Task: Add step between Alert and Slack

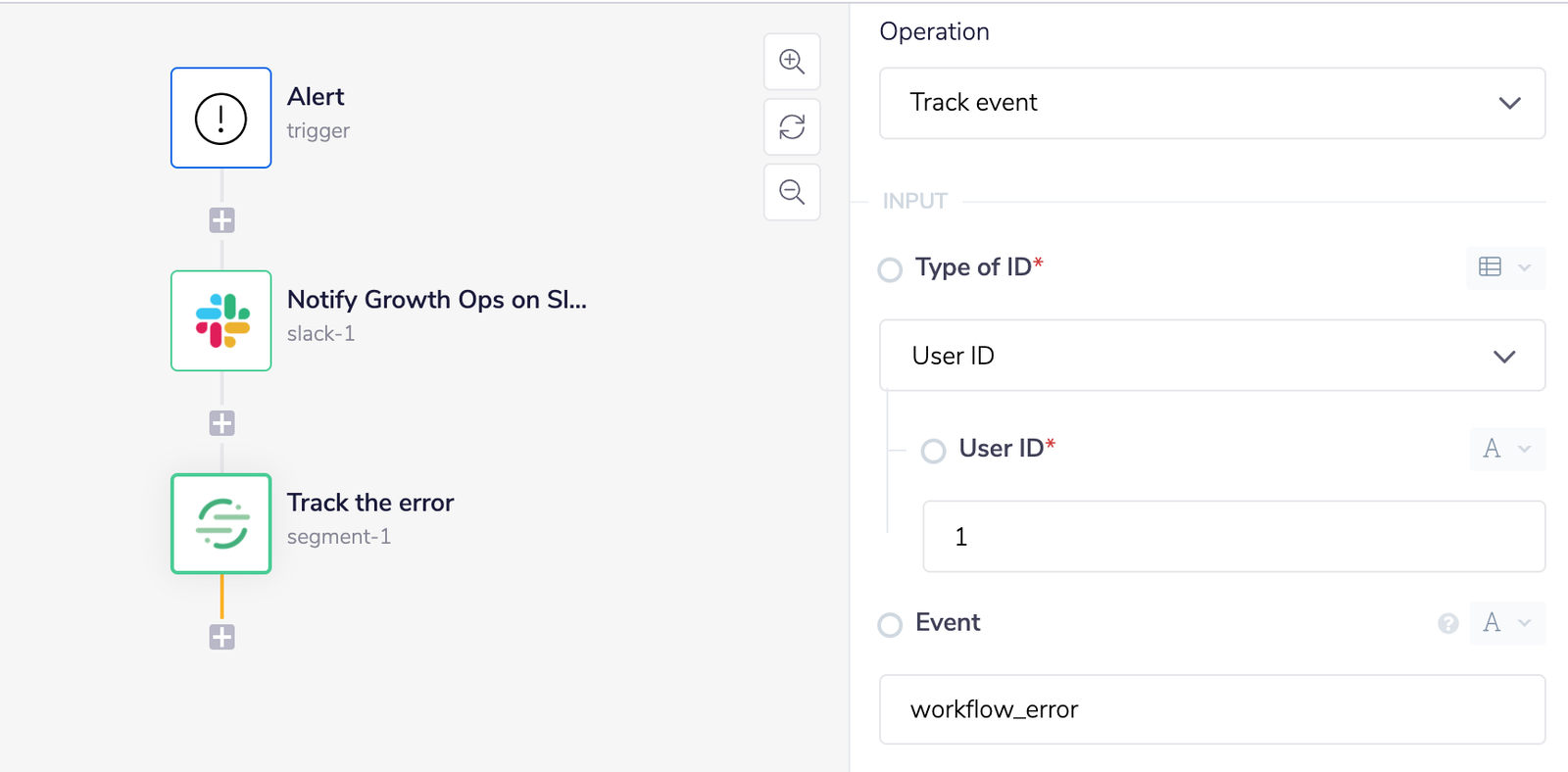Action: pos(221,220)
